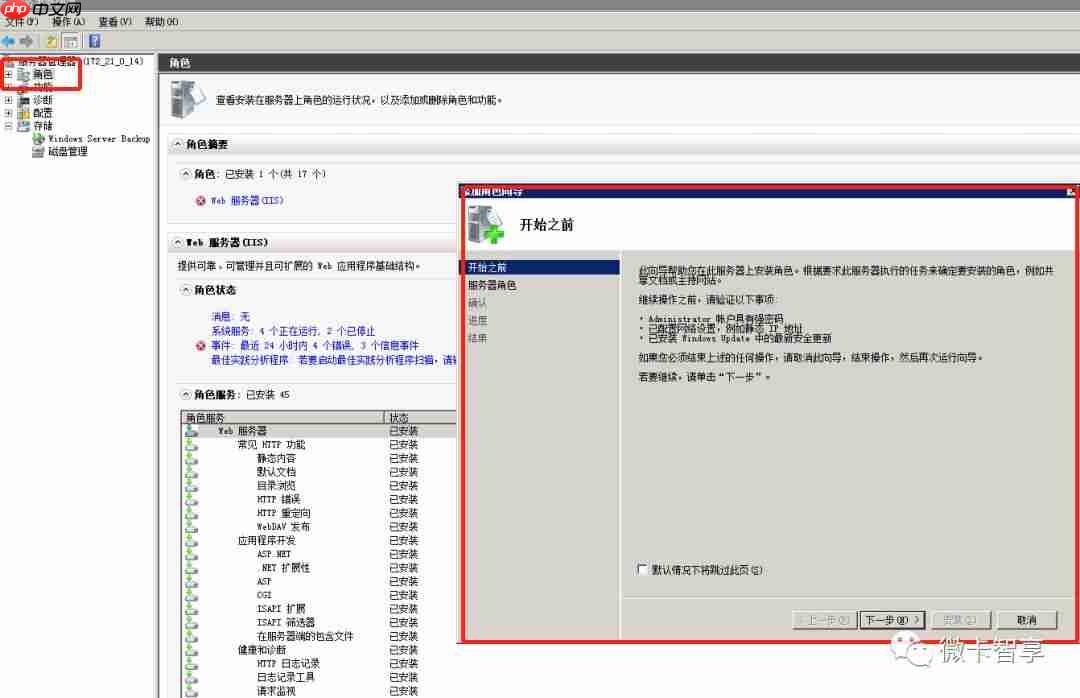
Task: Expand the 配置 tree node
Action: pos(8,113)
